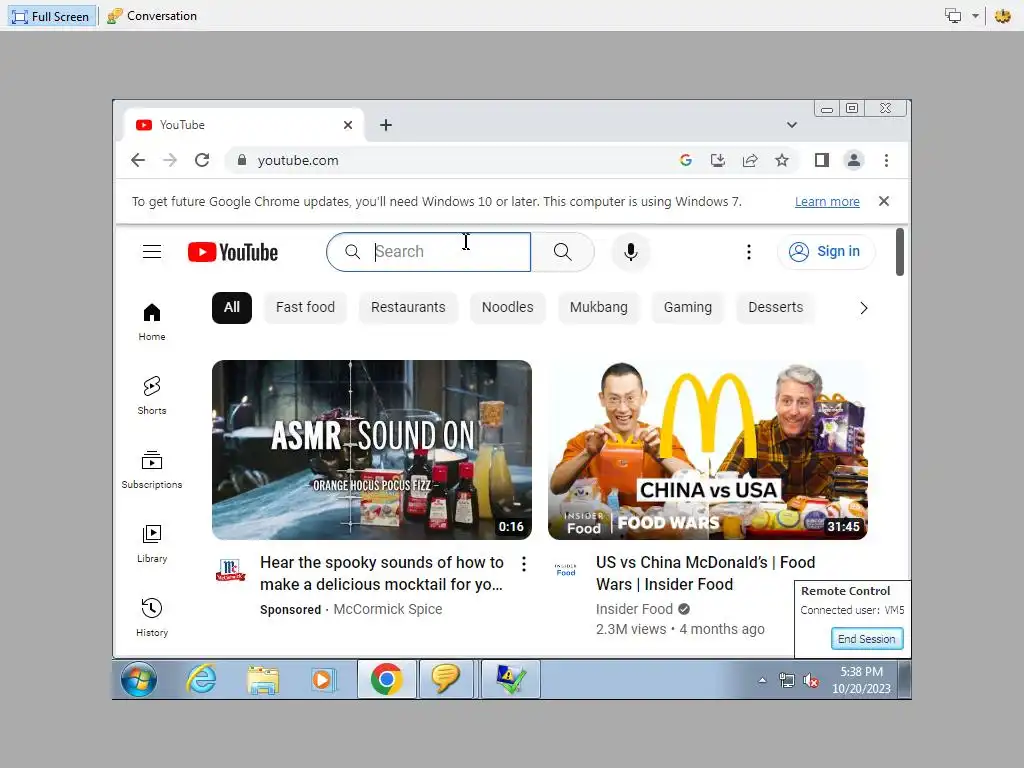Open Chrome three-dot menu
The image size is (1024, 768).
(886, 160)
